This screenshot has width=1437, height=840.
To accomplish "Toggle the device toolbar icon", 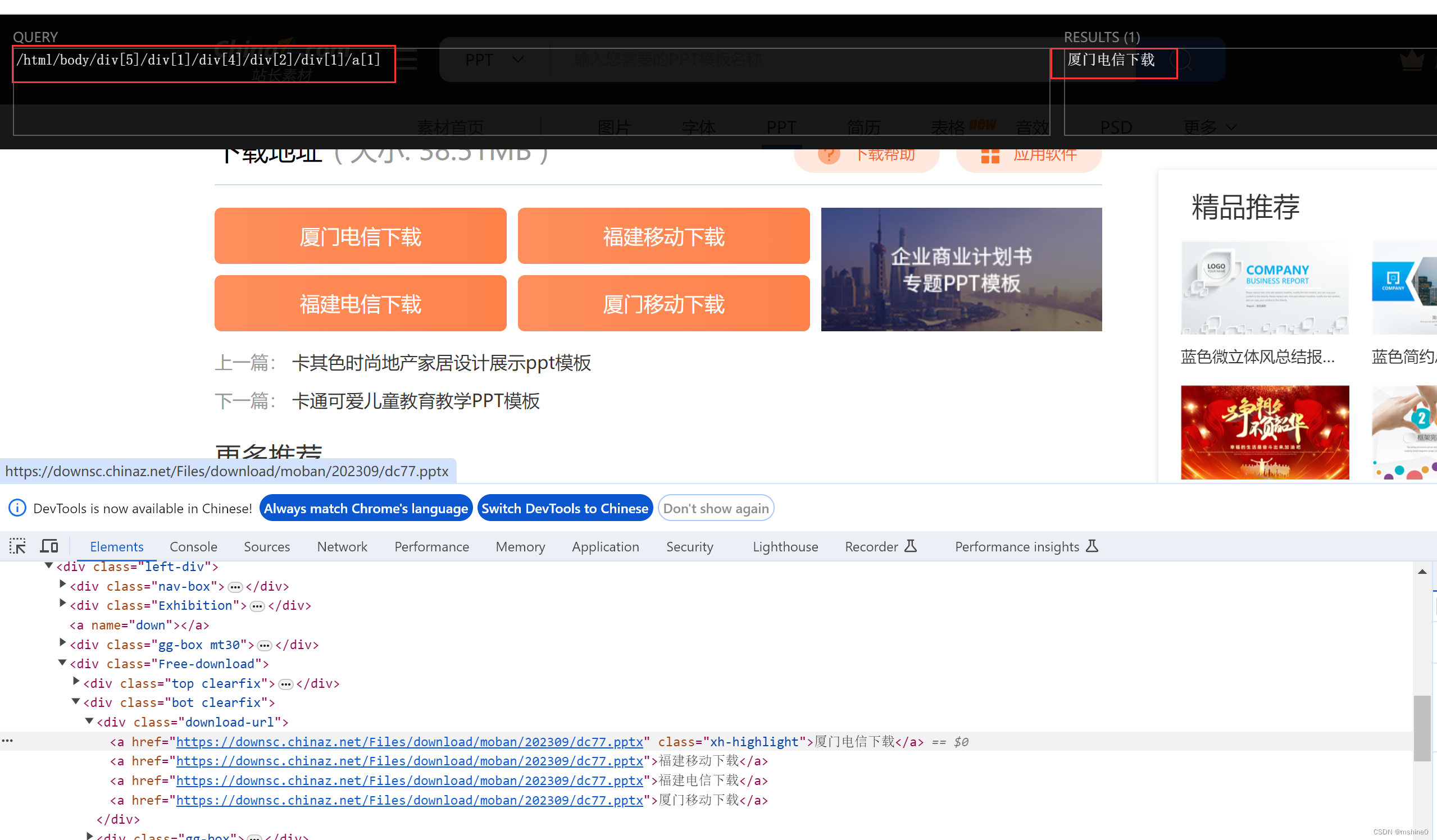I will tap(49, 546).
